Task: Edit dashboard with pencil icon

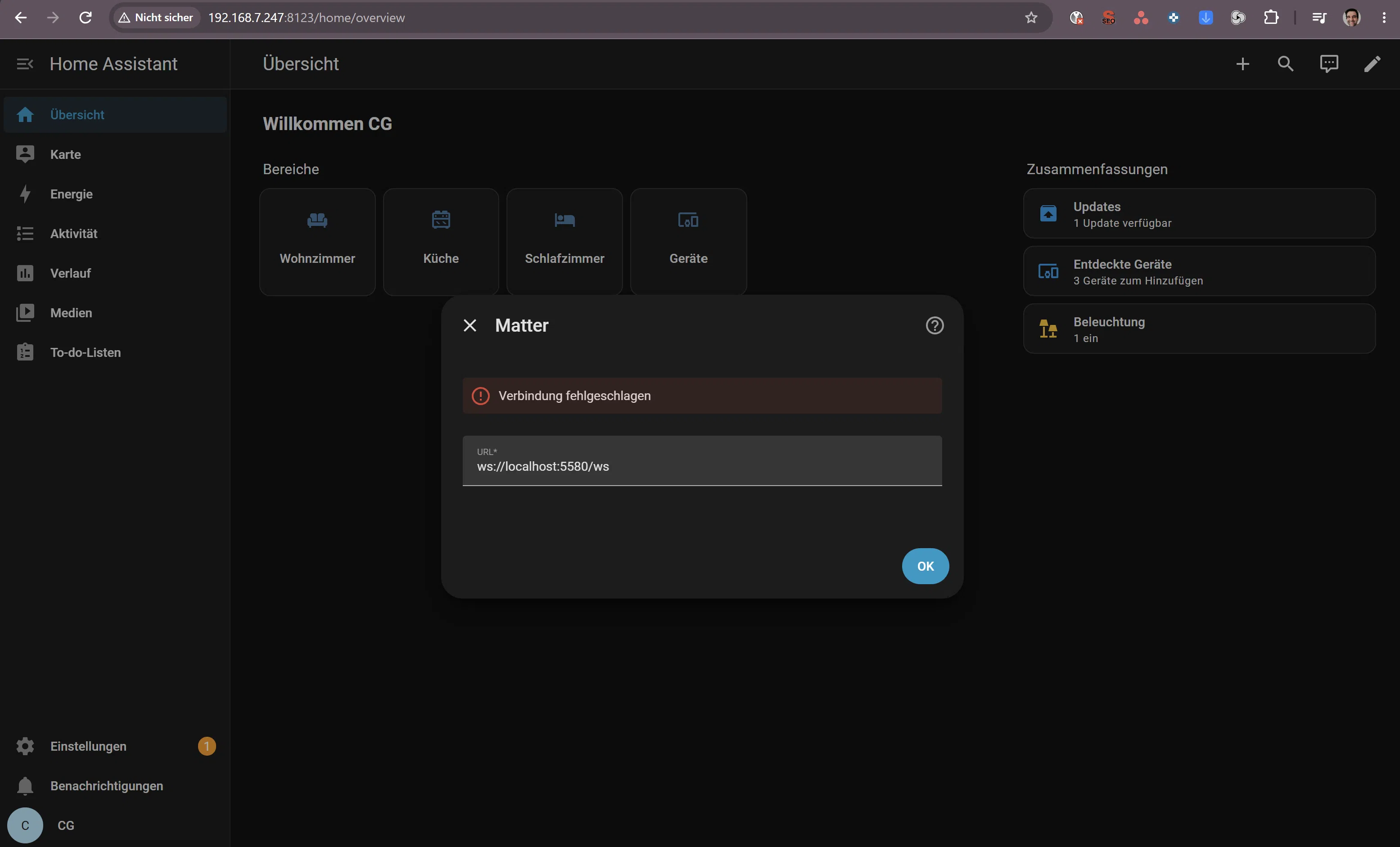Action: pos(1372,63)
